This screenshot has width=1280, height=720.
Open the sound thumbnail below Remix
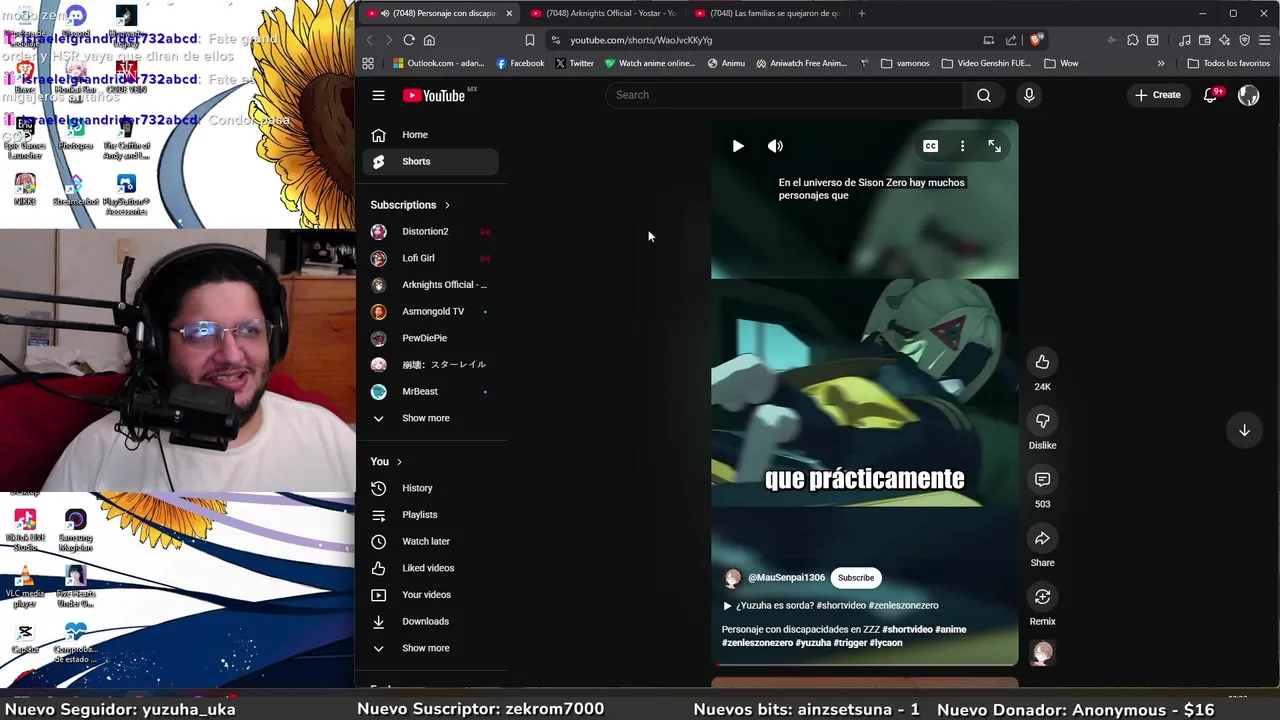click(1042, 653)
